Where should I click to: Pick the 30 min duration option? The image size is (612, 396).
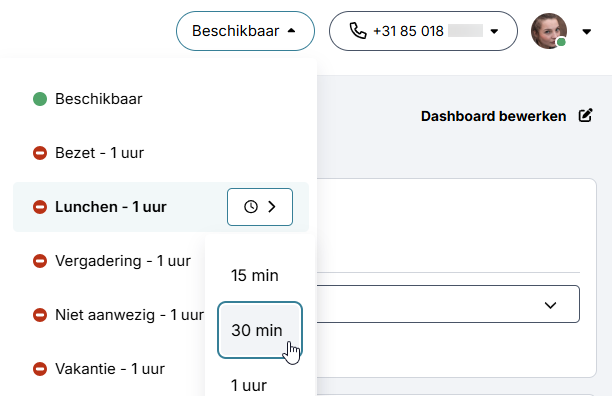pyautogui.click(x=260, y=330)
